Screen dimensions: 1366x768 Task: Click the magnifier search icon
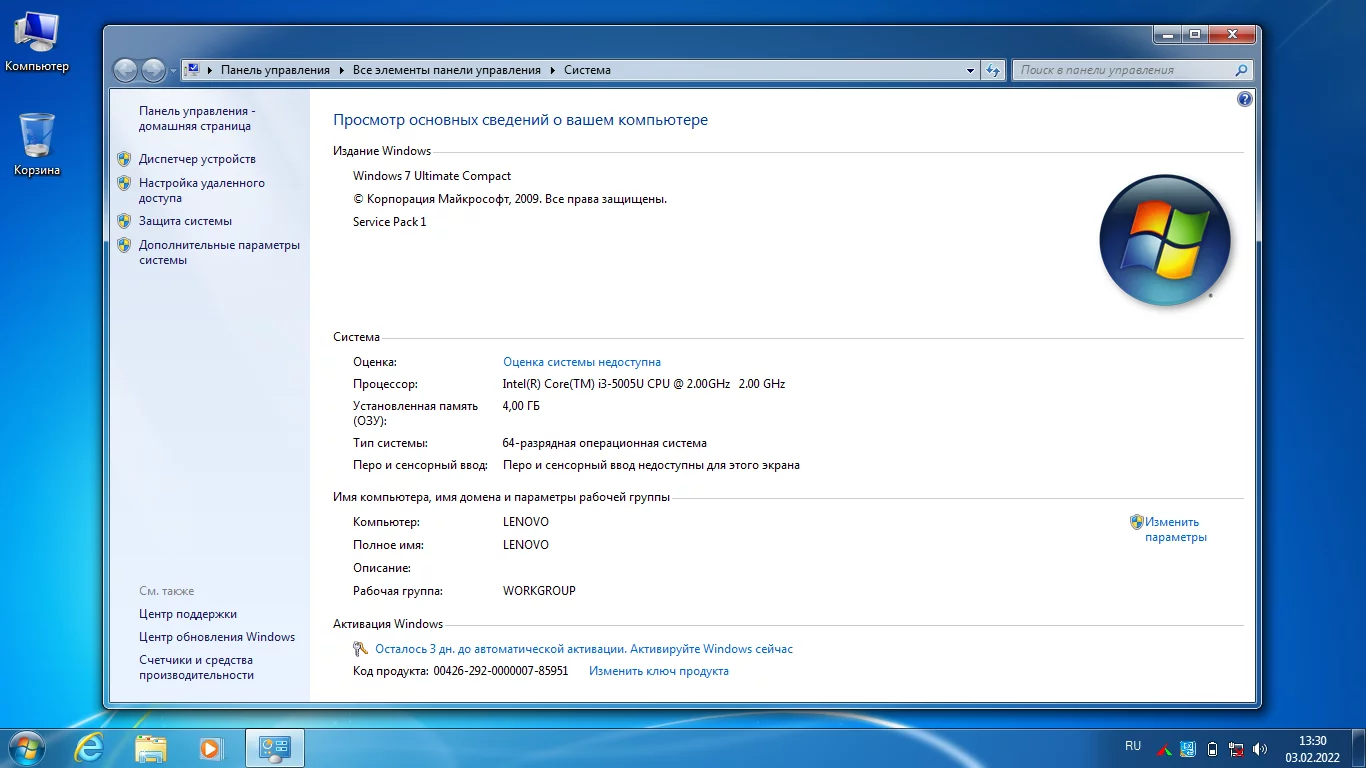tap(1241, 70)
